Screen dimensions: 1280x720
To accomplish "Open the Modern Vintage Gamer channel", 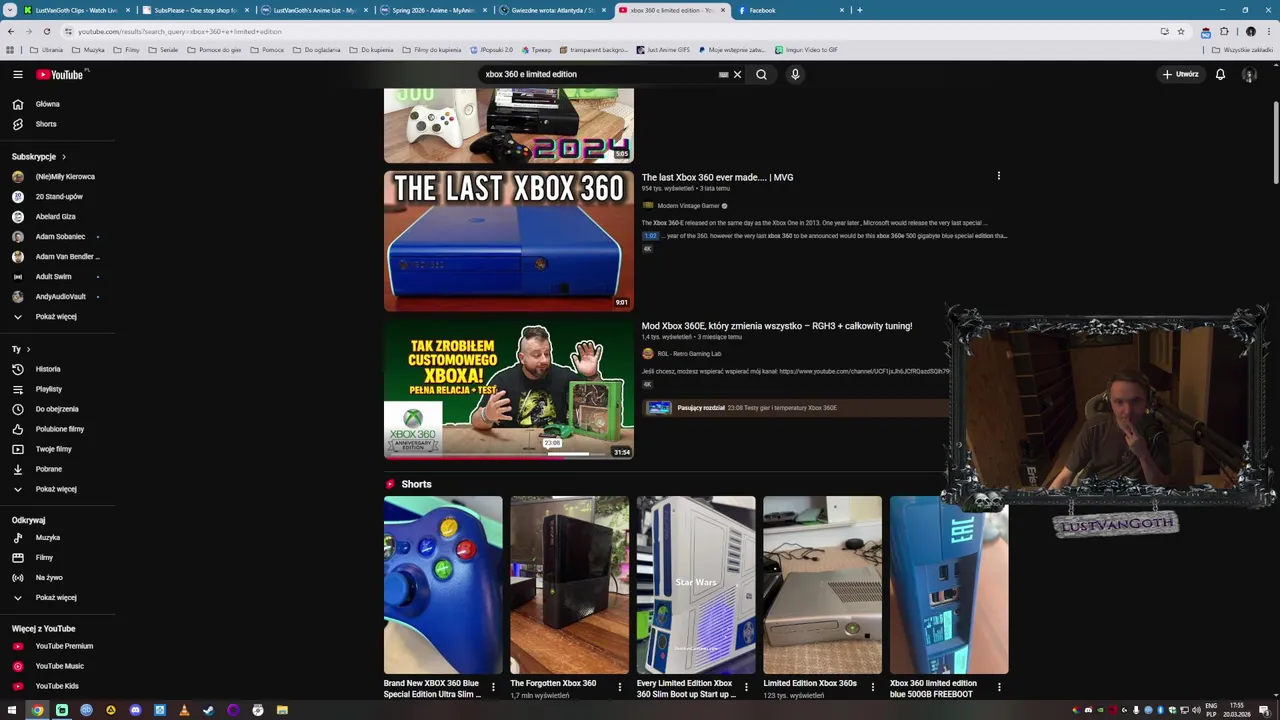I will (x=688, y=206).
